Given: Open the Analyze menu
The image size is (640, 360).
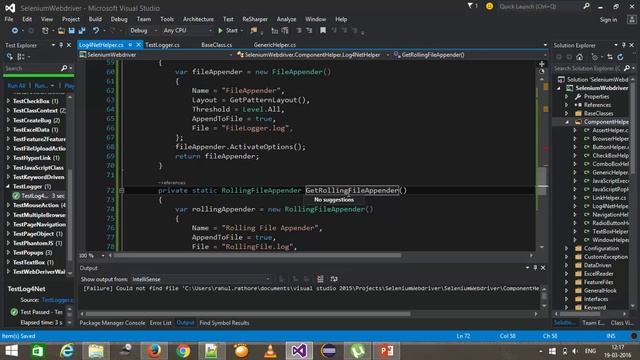Looking at the screenshot, I should pos(286,19).
